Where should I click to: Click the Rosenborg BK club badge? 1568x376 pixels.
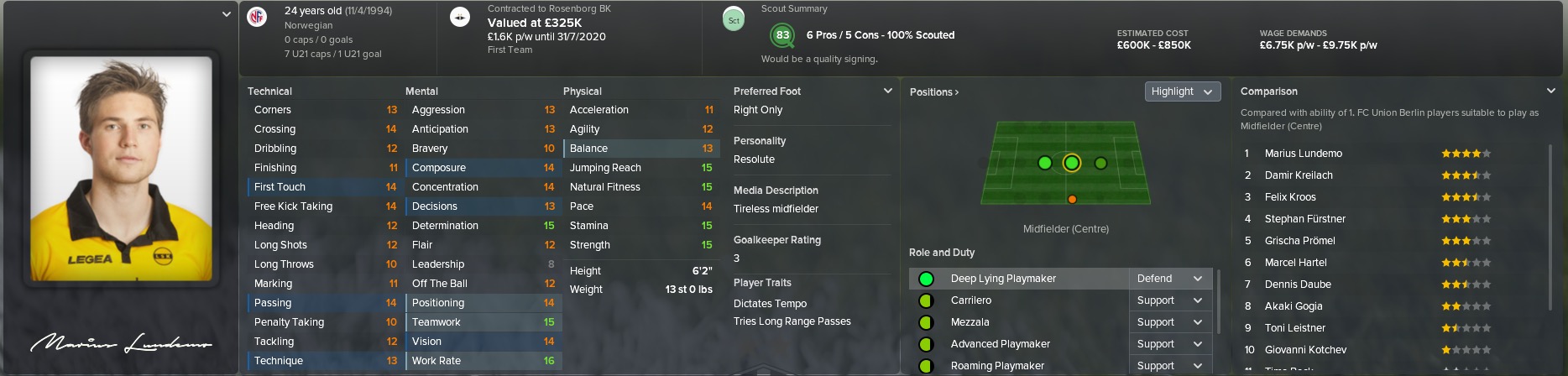pos(460,18)
